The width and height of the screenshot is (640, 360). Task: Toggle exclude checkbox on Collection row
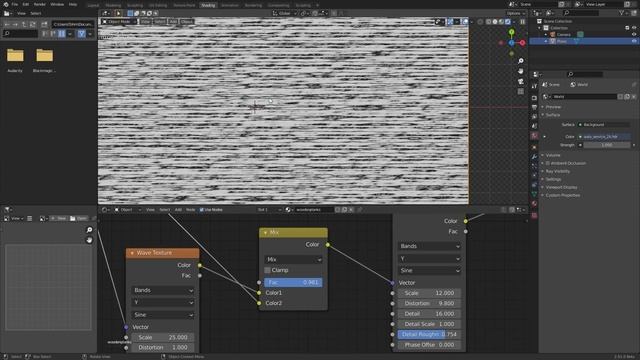627,28
